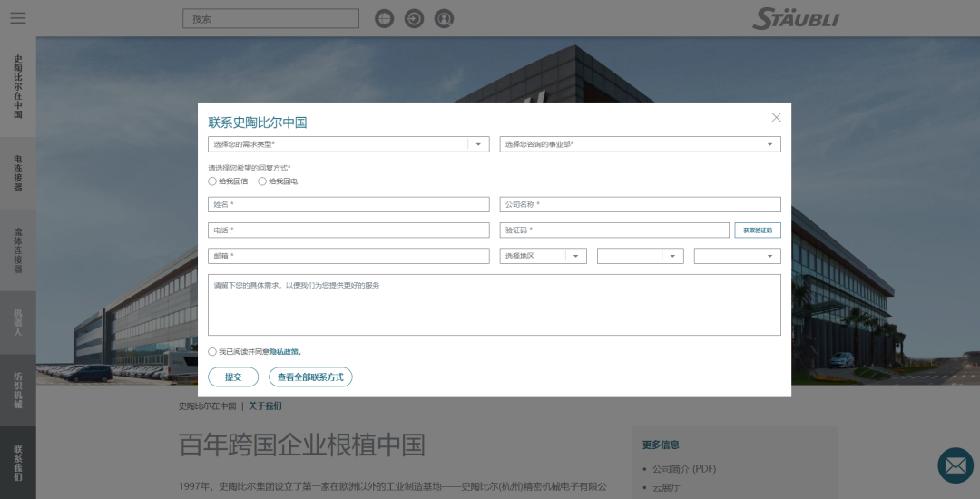Open the 选择您的需求类型 dropdown
Image resolution: width=980 pixels, height=499 pixels.
[x=349, y=144]
